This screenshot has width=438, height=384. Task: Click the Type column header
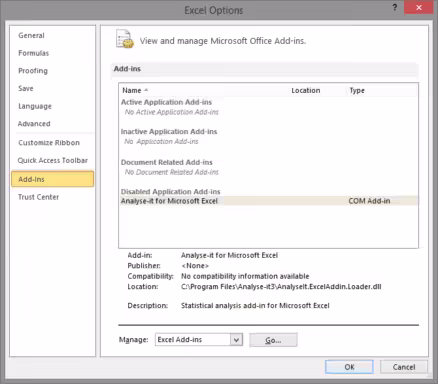click(x=357, y=90)
